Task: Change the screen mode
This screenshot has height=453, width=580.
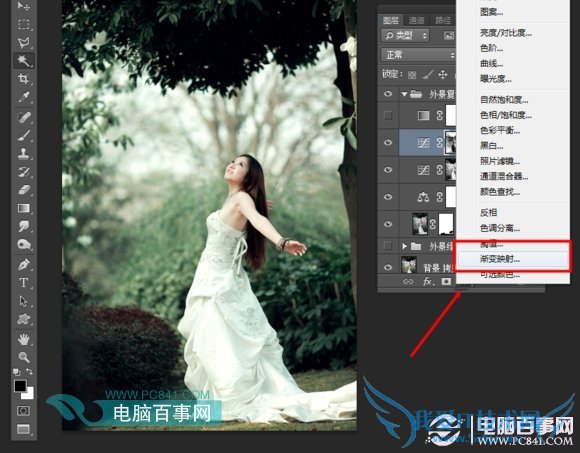Action: [x=24, y=429]
